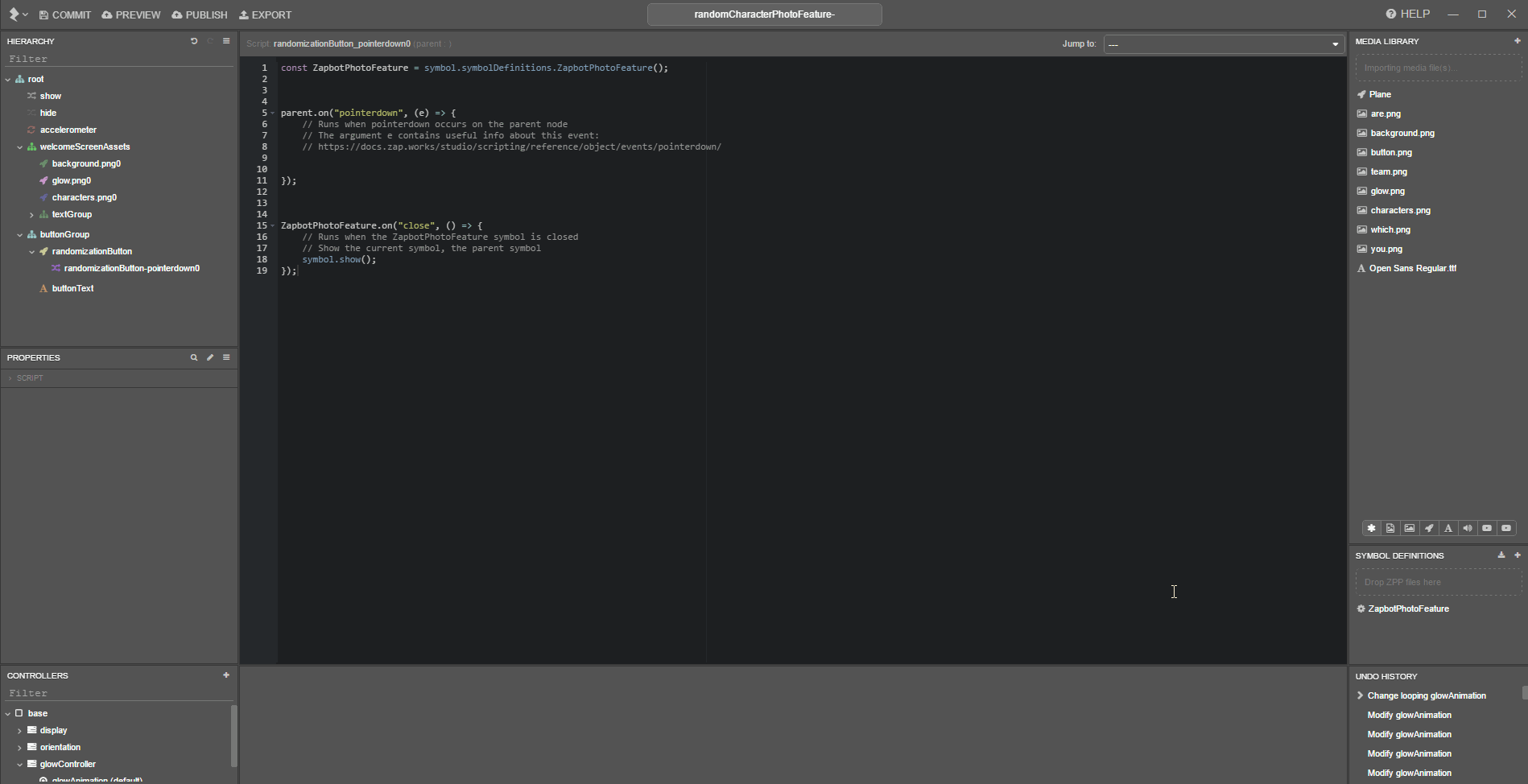The height and width of the screenshot is (784, 1528).
Task: Select the show script node
Action: pyautogui.click(x=51, y=96)
